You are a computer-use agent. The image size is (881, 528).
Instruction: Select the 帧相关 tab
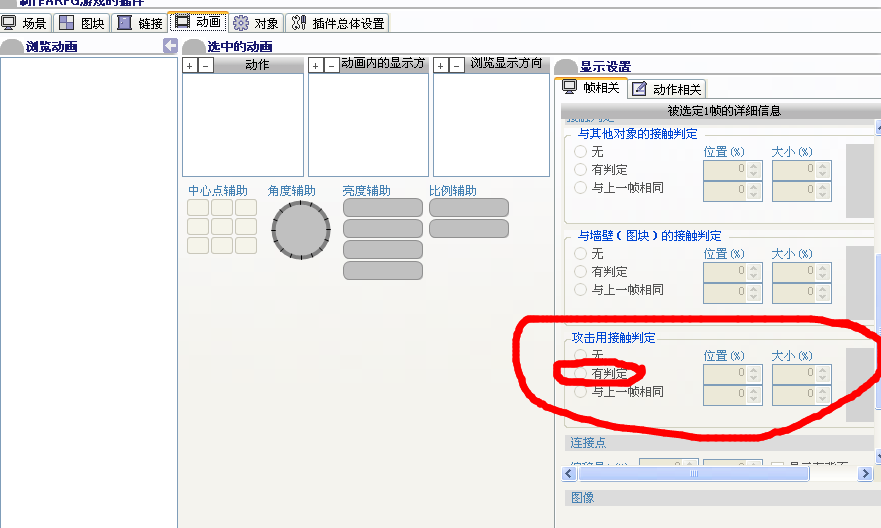(x=592, y=88)
